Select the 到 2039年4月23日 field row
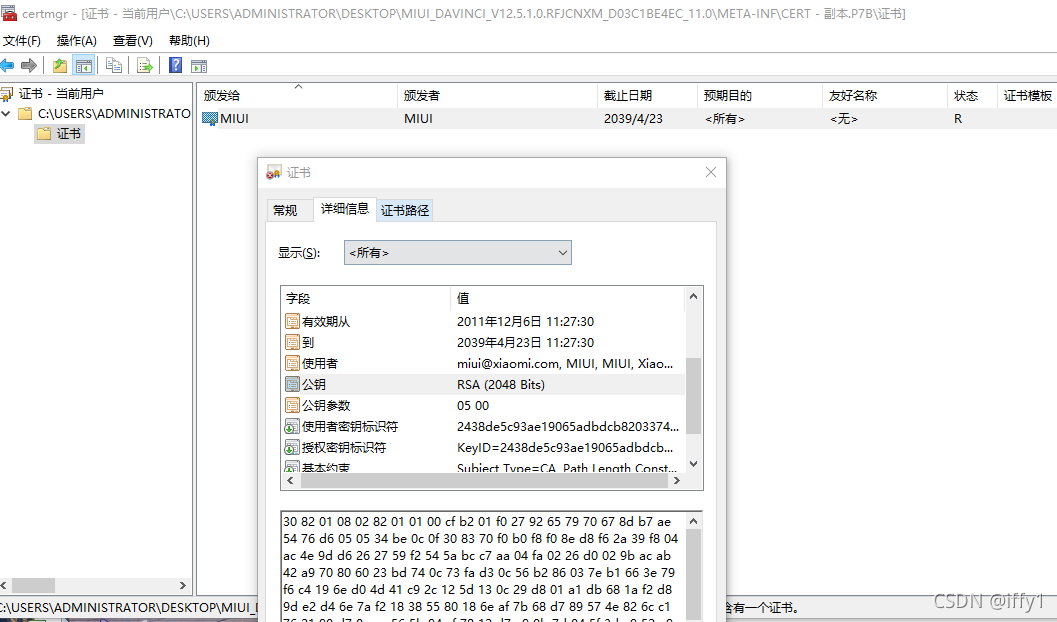 click(483, 342)
